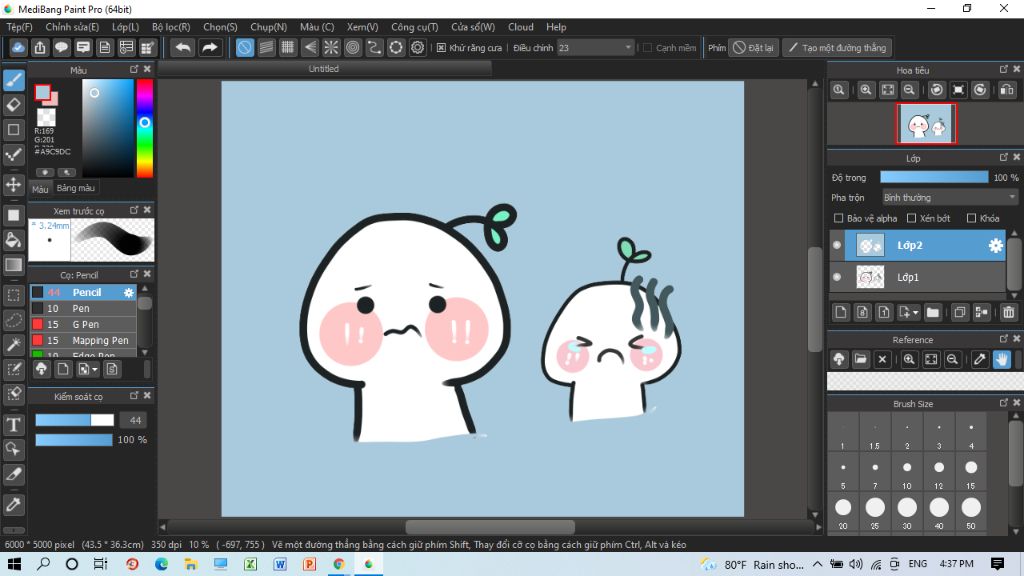Delete the selected layer with trash icon
The image size is (1024, 576).
pos(1009,312)
